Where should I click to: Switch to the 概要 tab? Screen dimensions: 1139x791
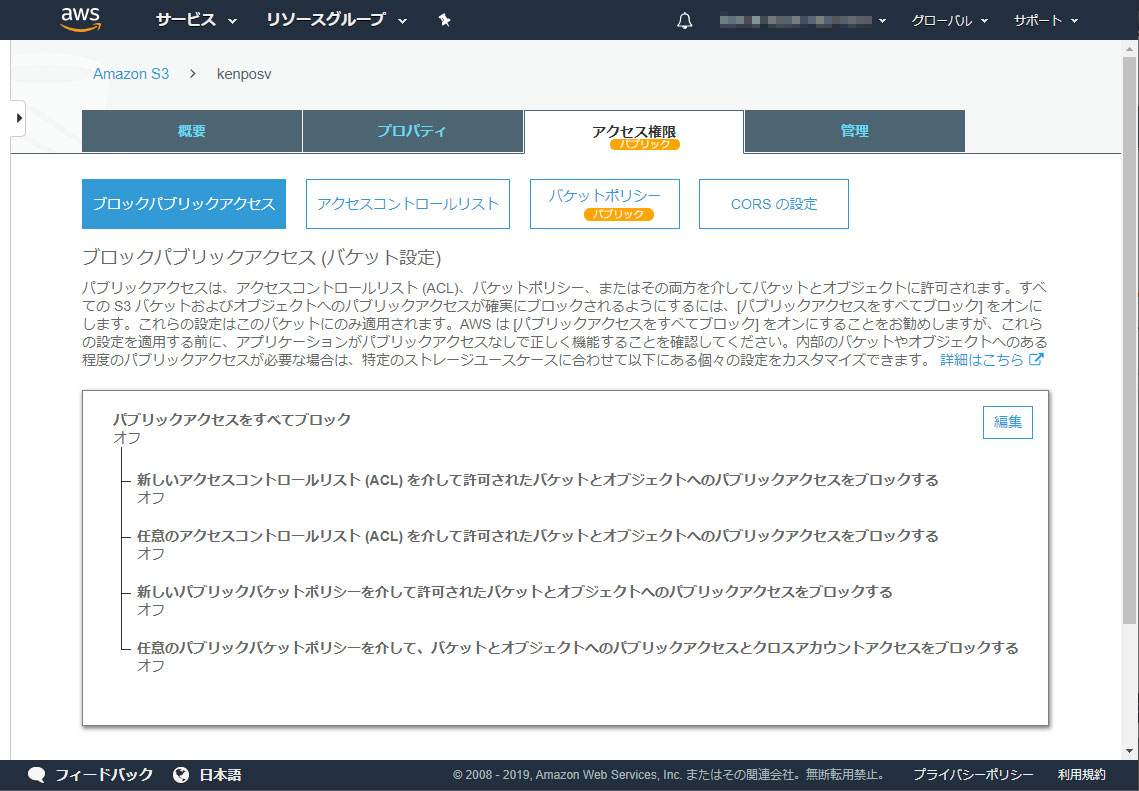click(x=192, y=131)
